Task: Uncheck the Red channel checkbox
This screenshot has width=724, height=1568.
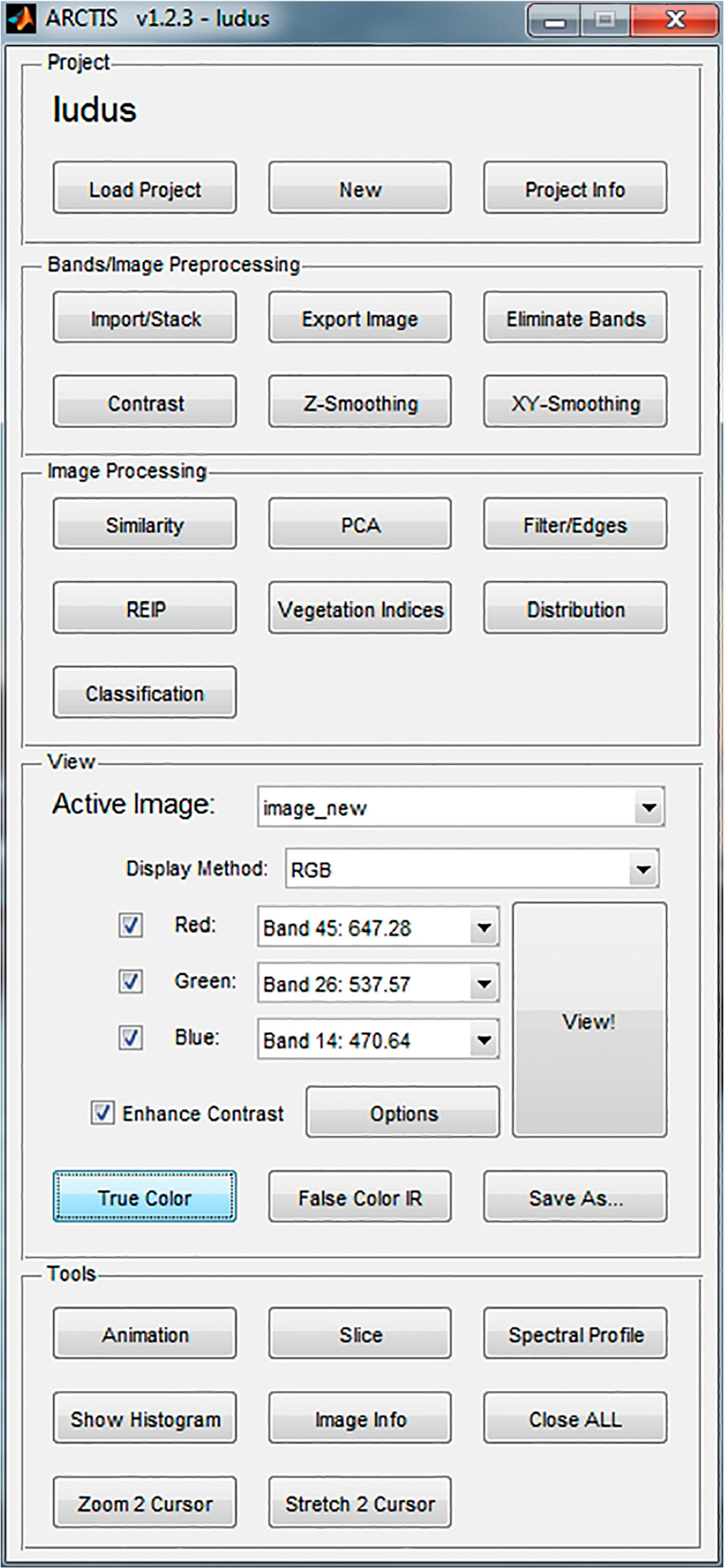Action: point(130,925)
